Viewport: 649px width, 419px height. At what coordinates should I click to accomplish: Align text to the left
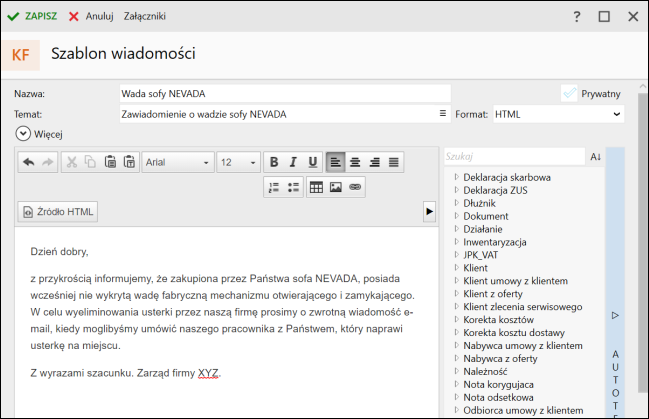[335, 162]
